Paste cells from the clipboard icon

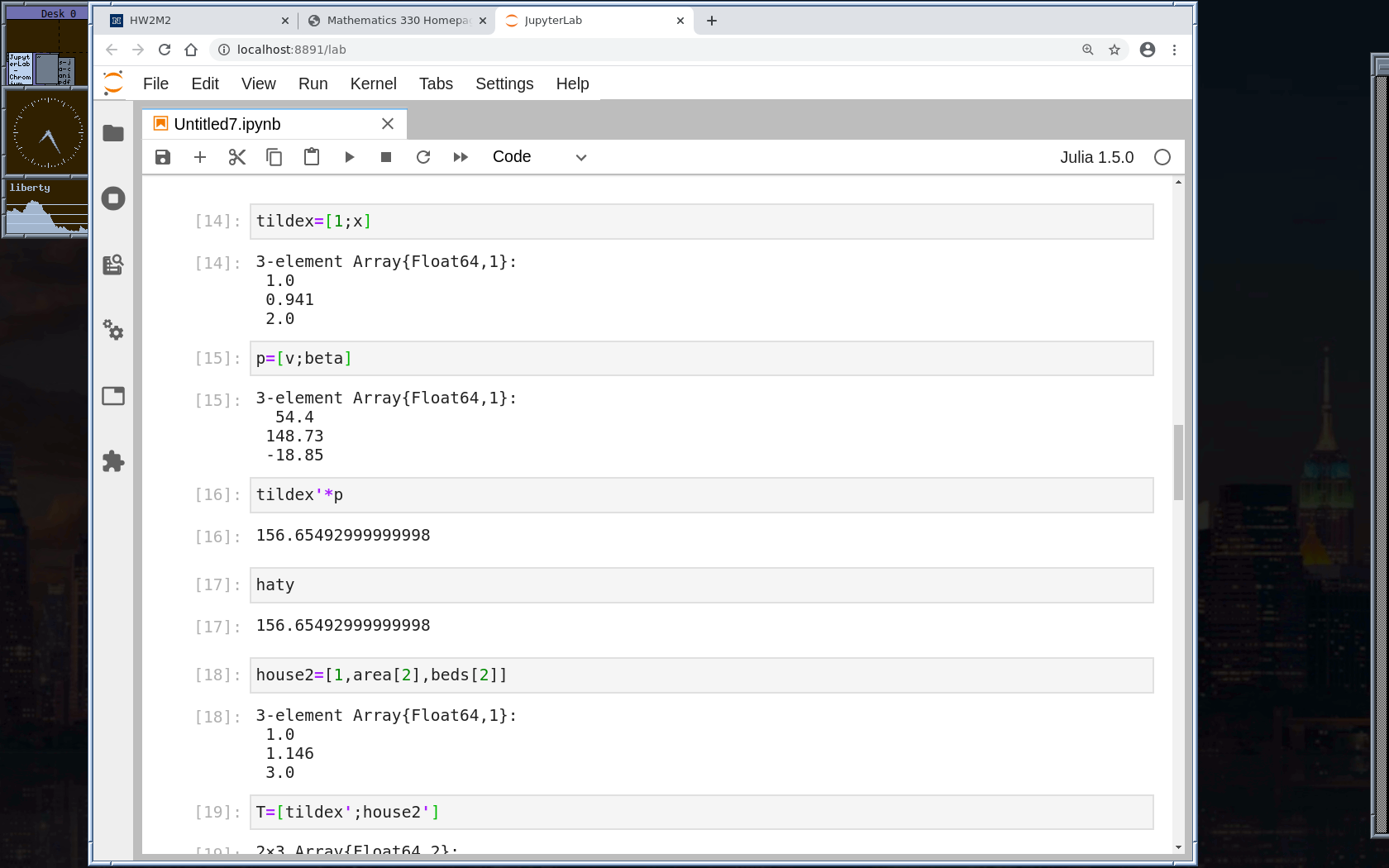click(x=312, y=157)
